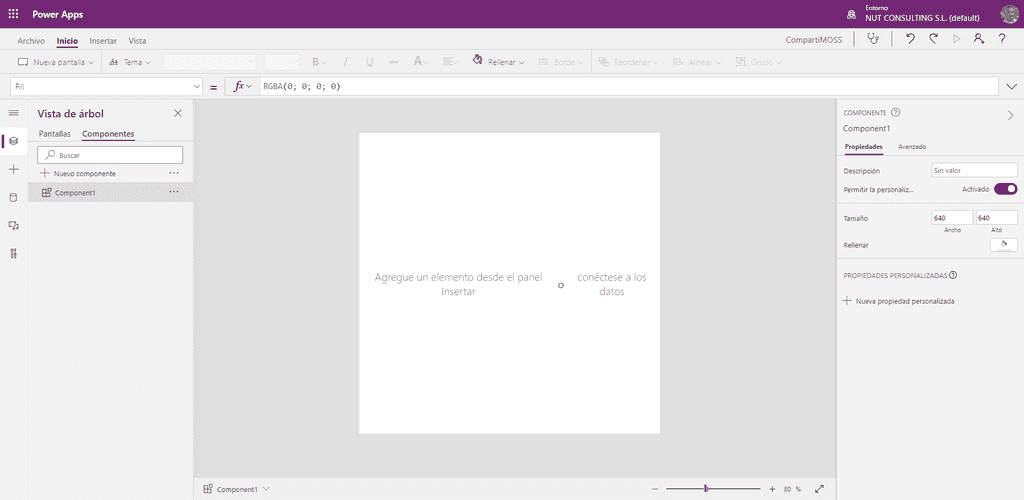Open custom properties help icon
This screenshot has height=500, width=1024.
[x=953, y=275]
